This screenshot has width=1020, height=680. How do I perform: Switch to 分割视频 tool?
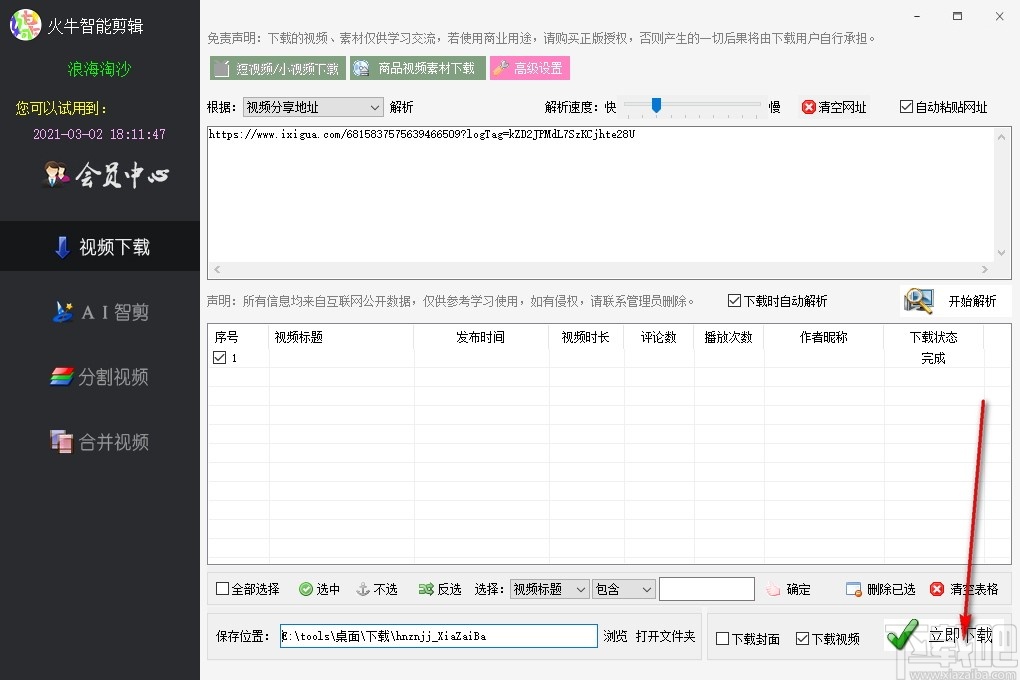click(x=100, y=377)
